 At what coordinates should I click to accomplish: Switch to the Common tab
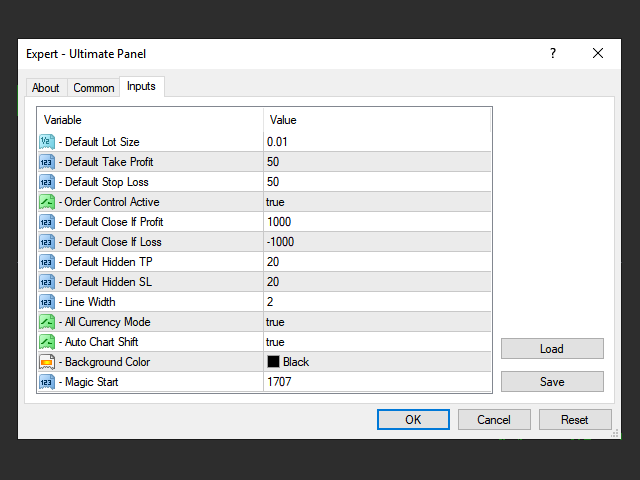[x=94, y=88]
